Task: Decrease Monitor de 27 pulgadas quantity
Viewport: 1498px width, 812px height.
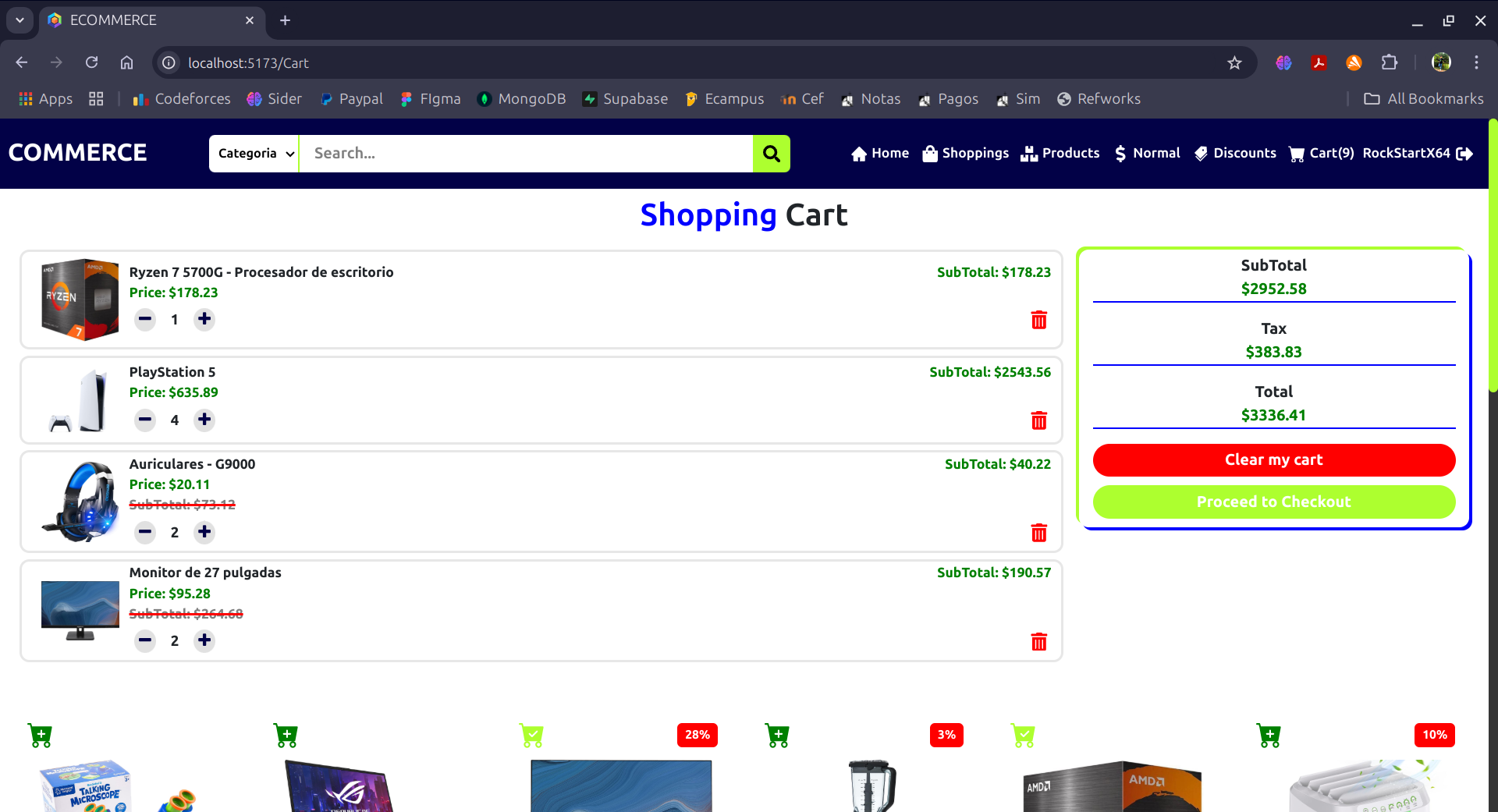Action: pos(145,640)
